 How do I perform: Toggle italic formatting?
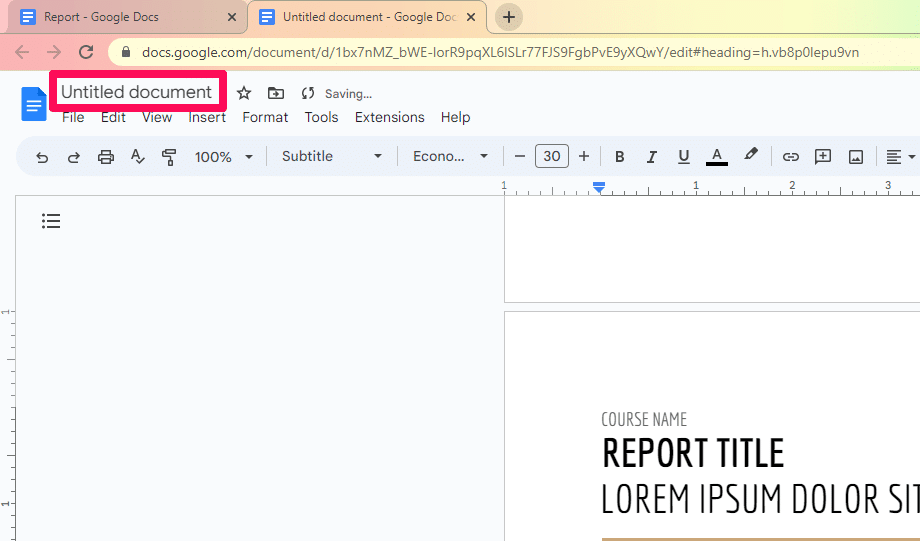coord(651,157)
